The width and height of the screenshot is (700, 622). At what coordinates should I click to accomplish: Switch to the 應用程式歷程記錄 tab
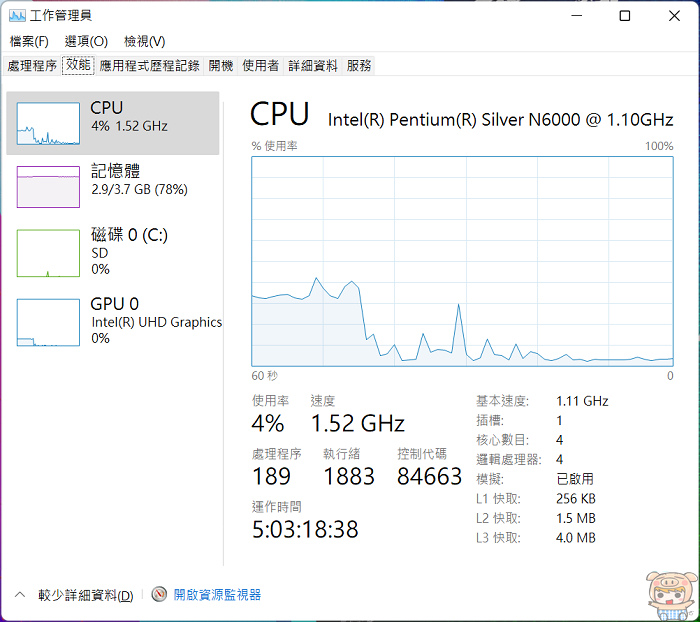(x=149, y=65)
